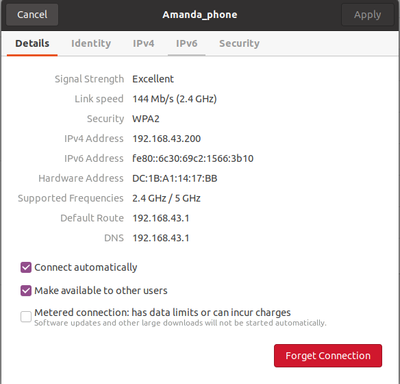Switch to the IPv6 tab
Viewport: 400px width, 384px height.
[x=187, y=44]
